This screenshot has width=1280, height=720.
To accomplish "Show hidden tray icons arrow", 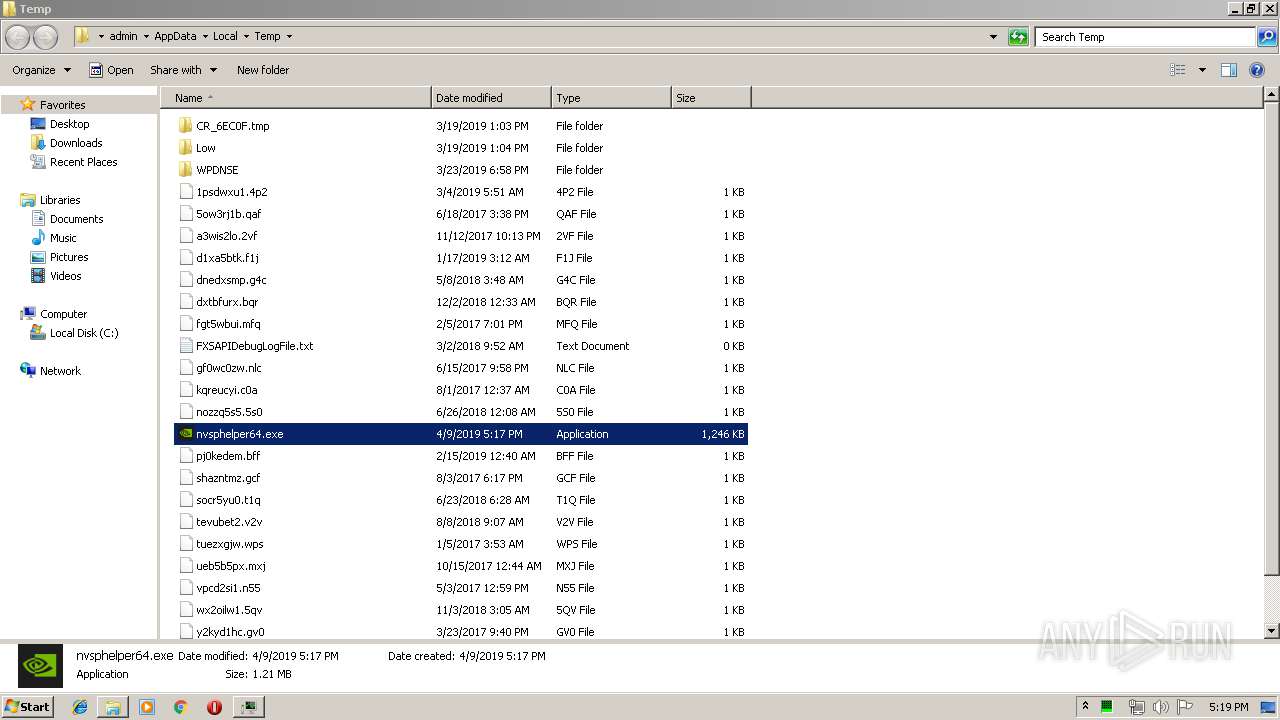I will (1085, 707).
